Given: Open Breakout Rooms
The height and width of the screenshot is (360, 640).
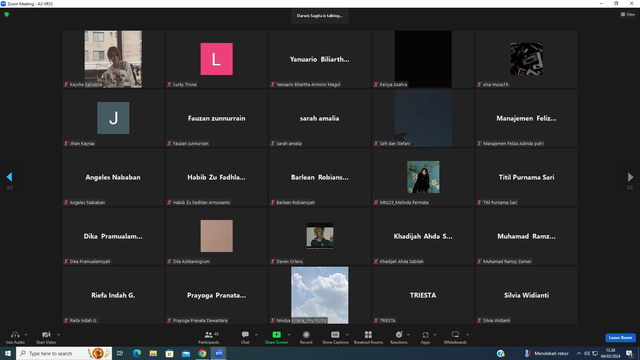Looking at the screenshot, I should click(368, 337).
